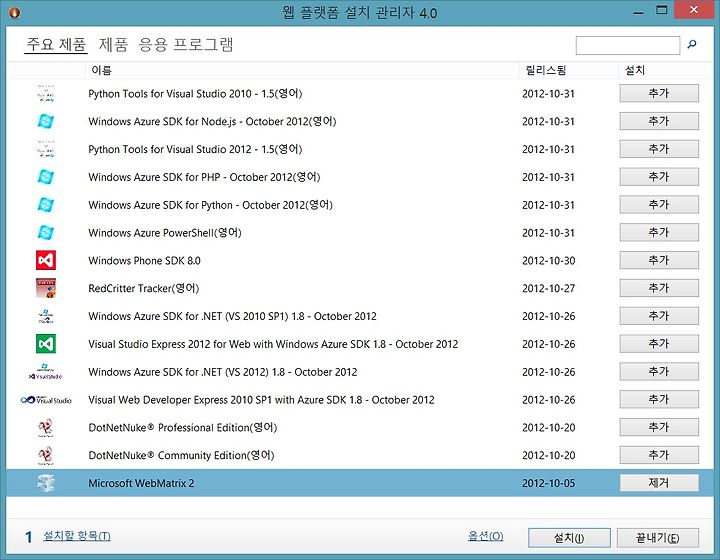Image resolution: width=720 pixels, height=560 pixels.
Task: Add Windows Azure SDK for Node.js
Action: (659, 121)
